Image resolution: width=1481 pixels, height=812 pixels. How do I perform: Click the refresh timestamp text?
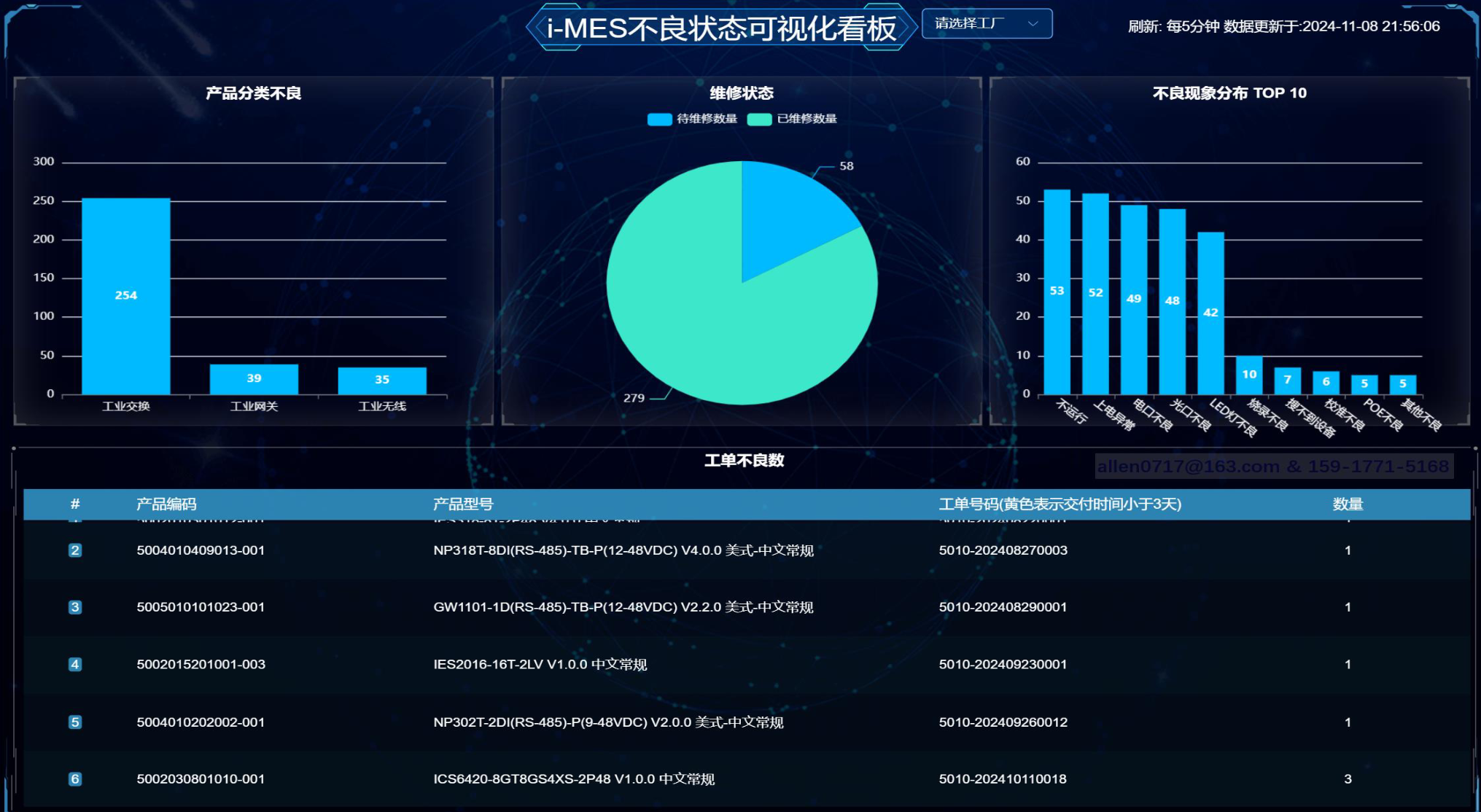click(x=1283, y=26)
